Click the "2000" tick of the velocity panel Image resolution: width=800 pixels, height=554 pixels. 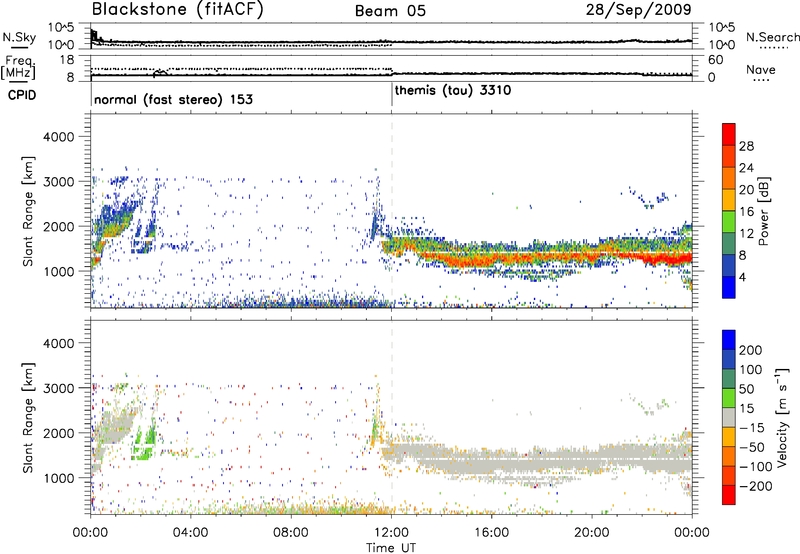pos(58,433)
